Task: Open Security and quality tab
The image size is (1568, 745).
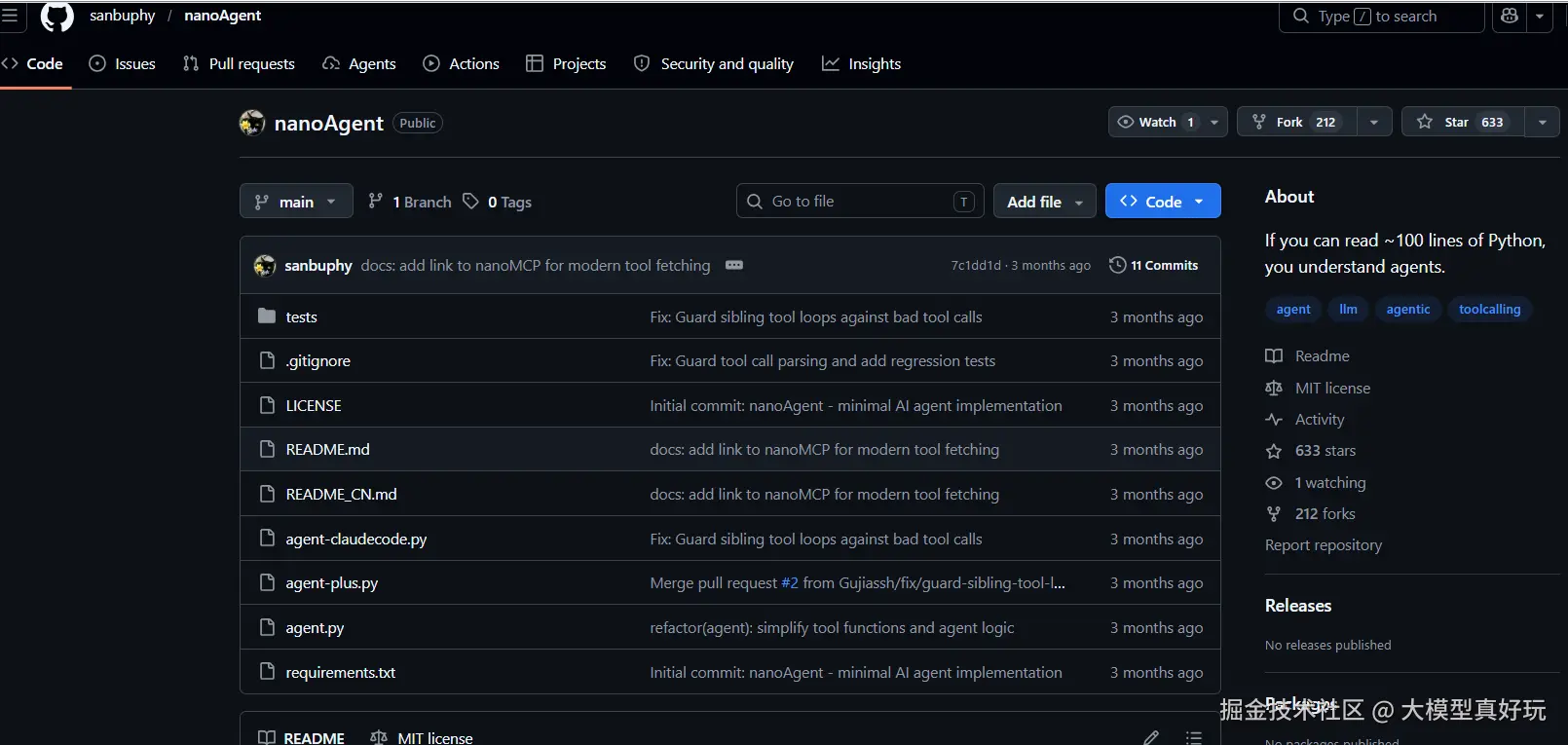Action: point(714,63)
